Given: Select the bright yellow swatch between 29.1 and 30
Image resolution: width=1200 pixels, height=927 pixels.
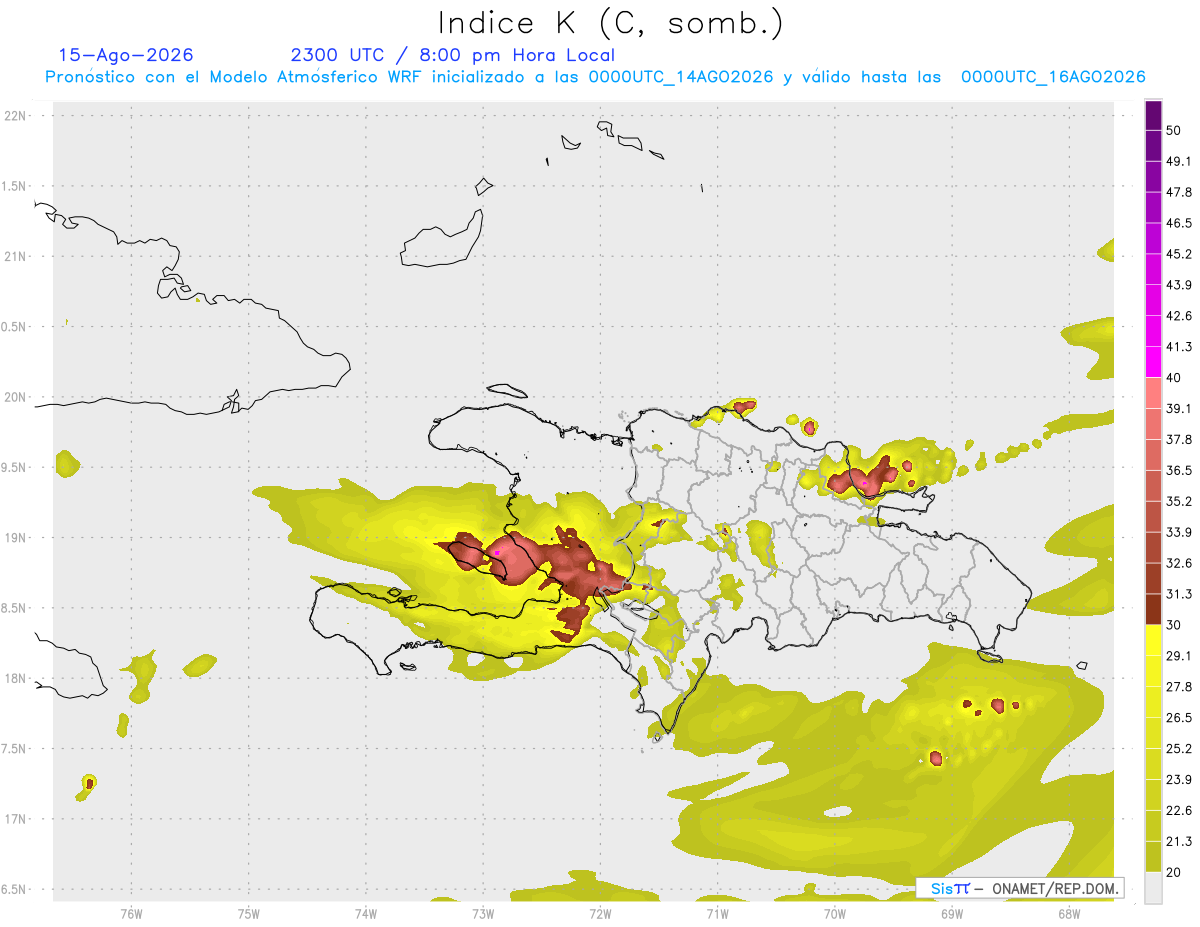Looking at the screenshot, I should pyautogui.click(x=1153, y=640).
